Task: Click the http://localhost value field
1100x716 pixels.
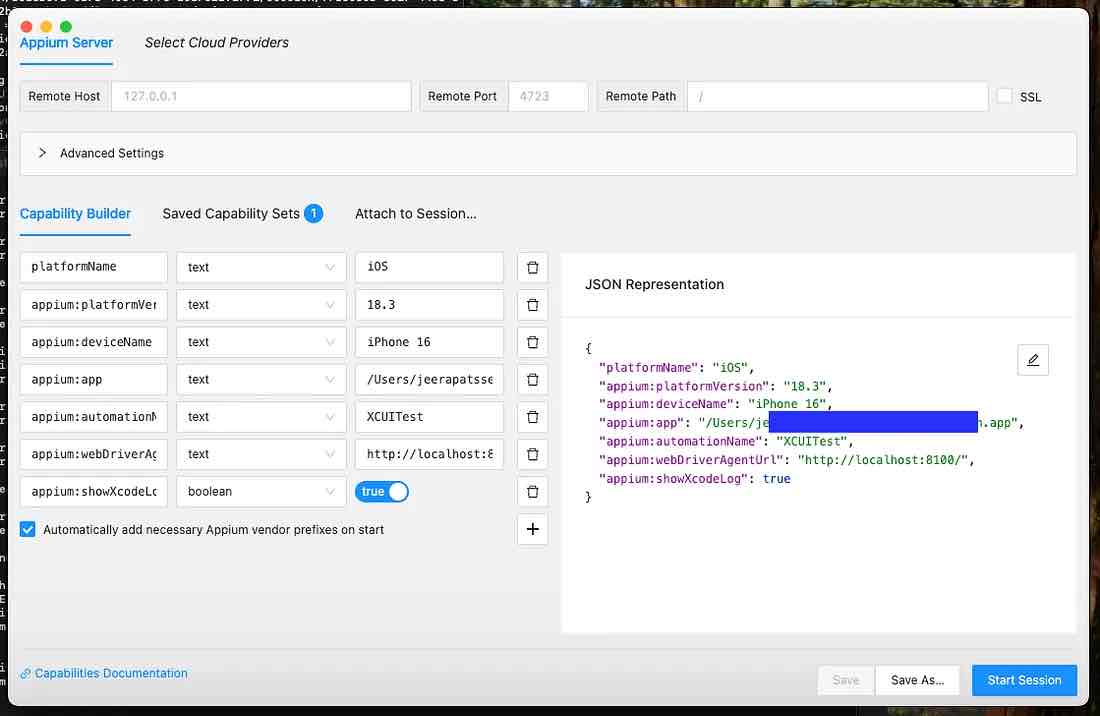Action: 429,454
